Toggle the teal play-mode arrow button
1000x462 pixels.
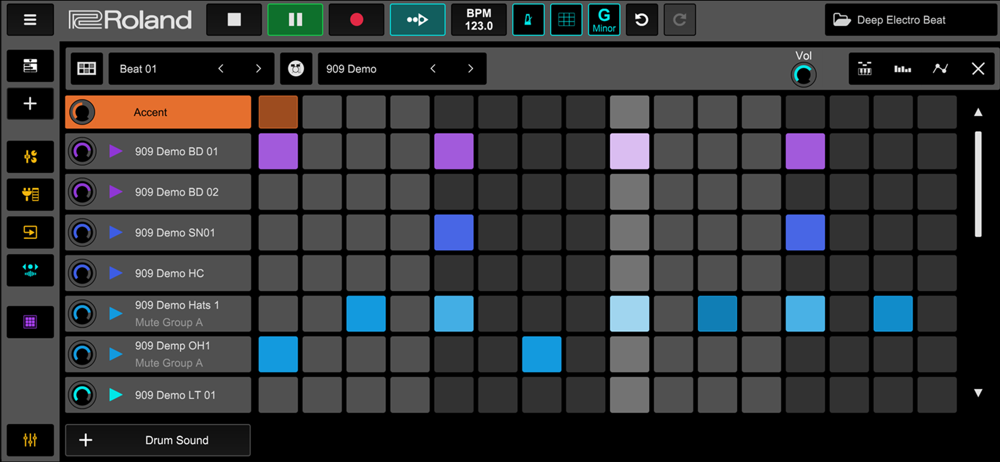pos(418,19)
